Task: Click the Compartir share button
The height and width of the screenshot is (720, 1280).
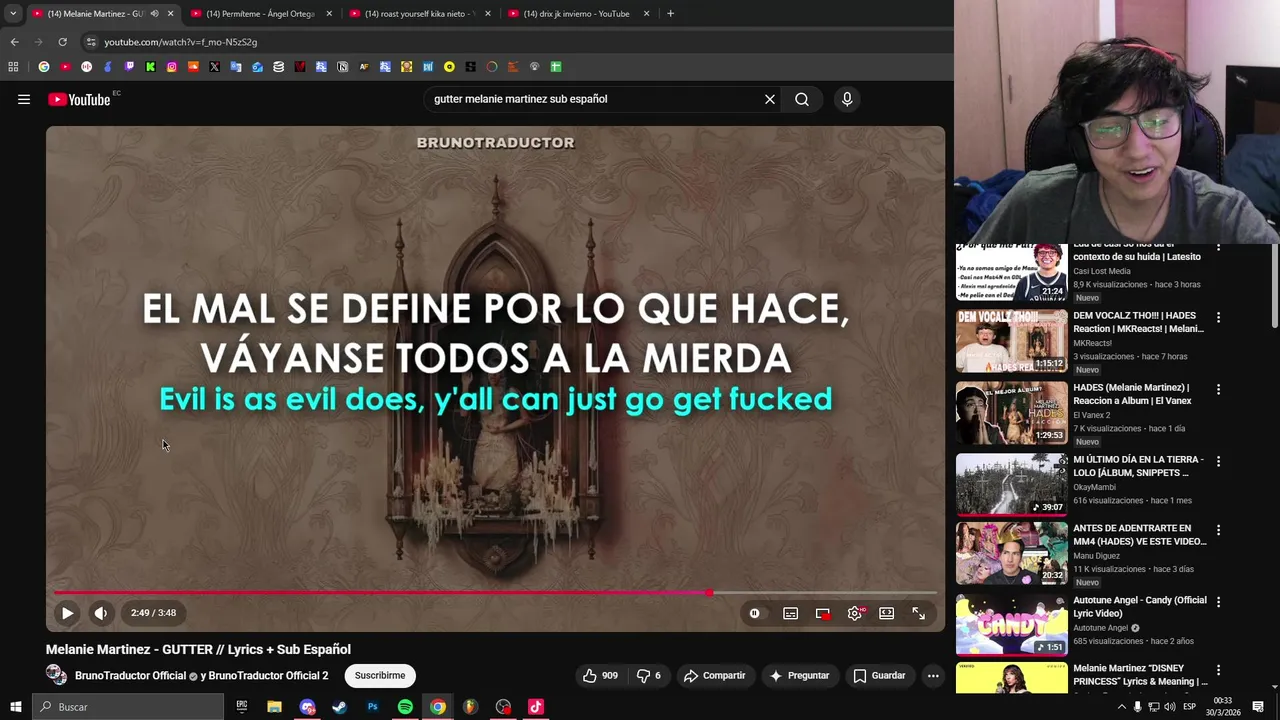Action: coord(714,676)
